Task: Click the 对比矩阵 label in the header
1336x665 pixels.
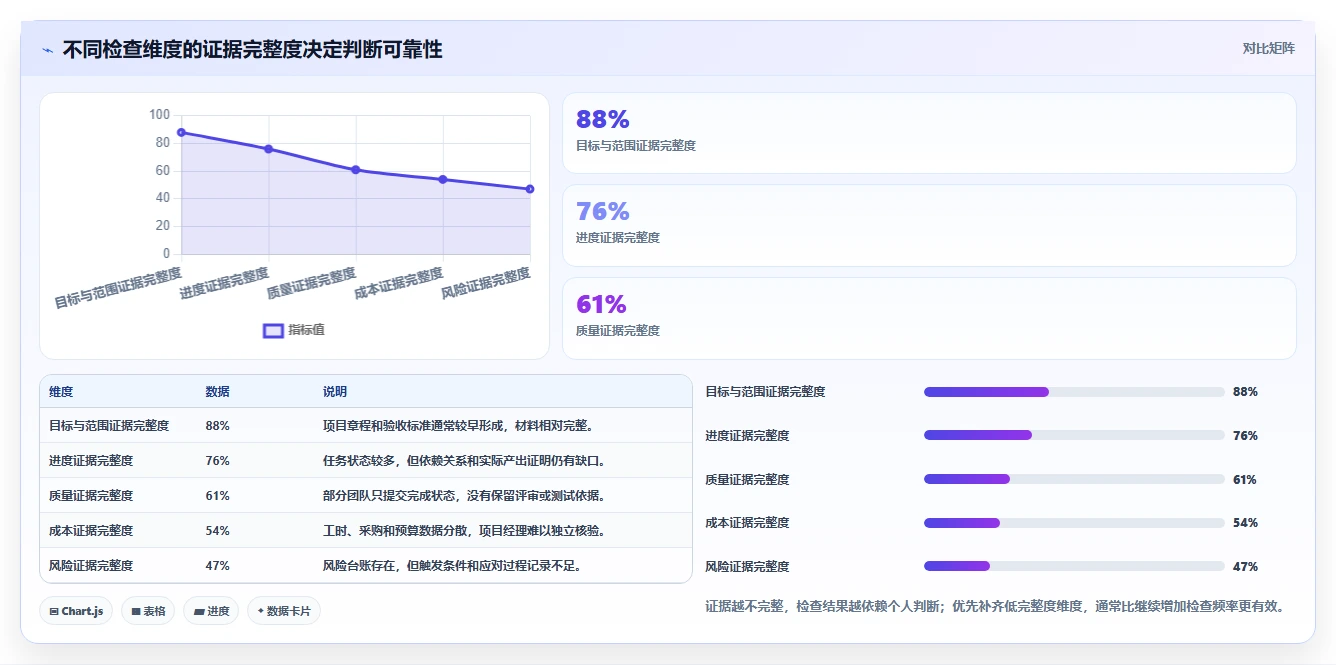Action: 1268,49
